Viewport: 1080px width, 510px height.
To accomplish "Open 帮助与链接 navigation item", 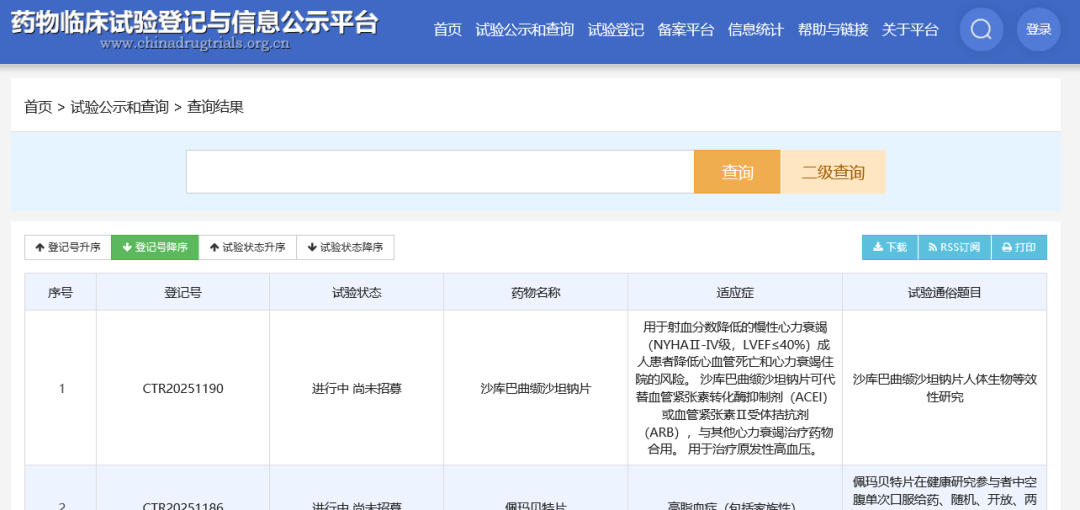I will 833,30.
